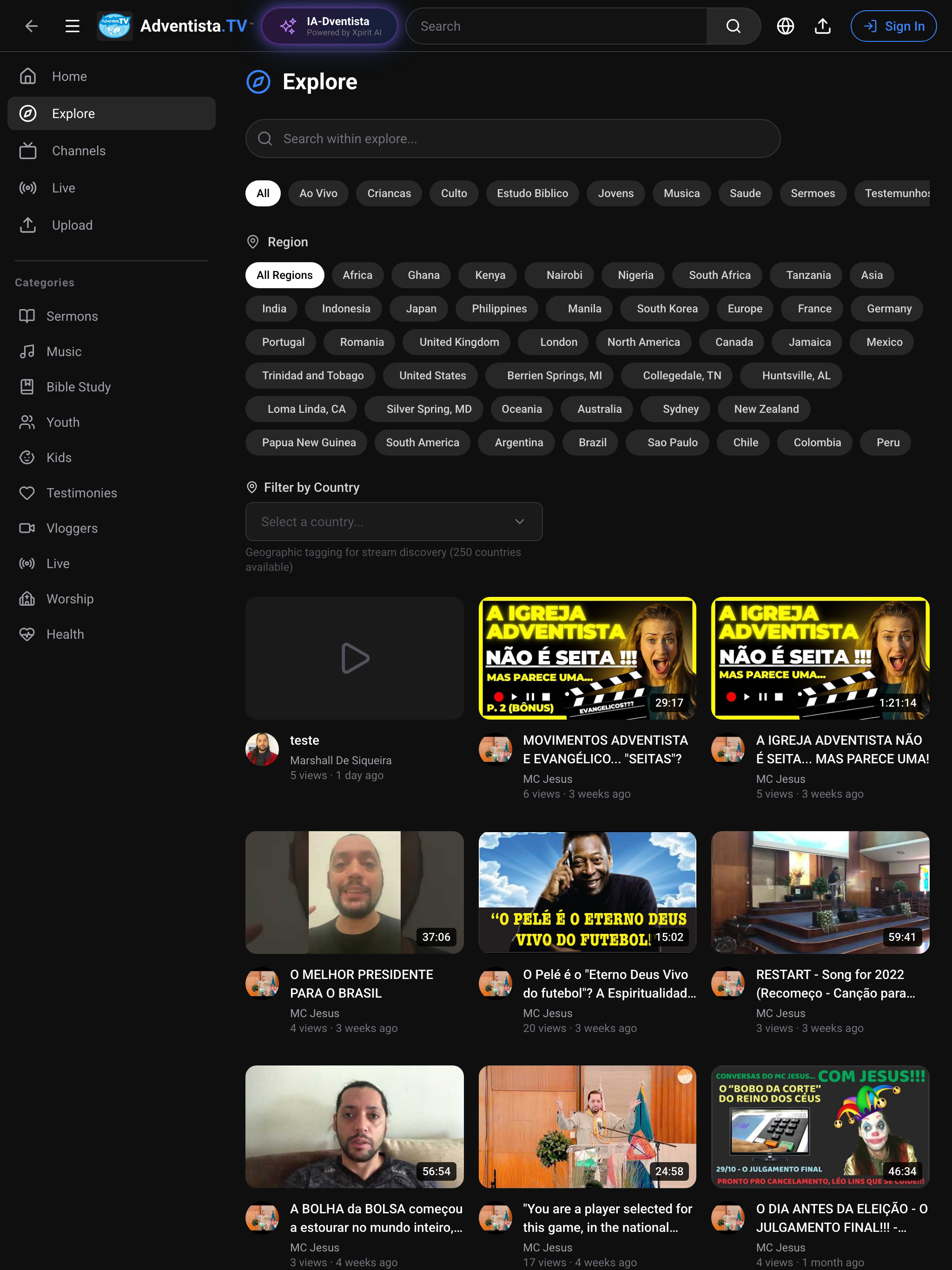Open the 37:06 video thumbnail

354,892
